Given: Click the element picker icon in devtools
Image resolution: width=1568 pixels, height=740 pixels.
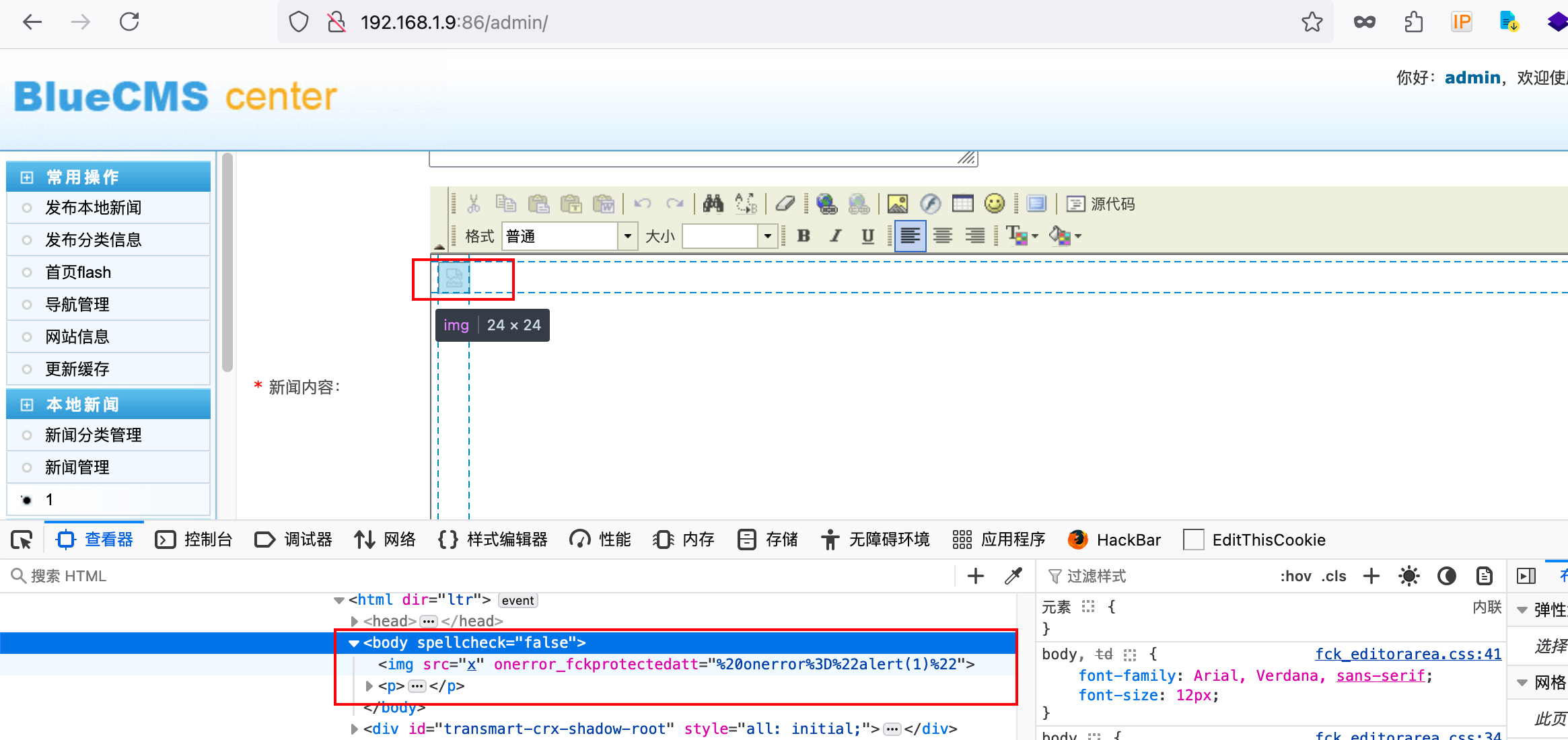Looking at the screenshot, I should (x=22, y=540).
